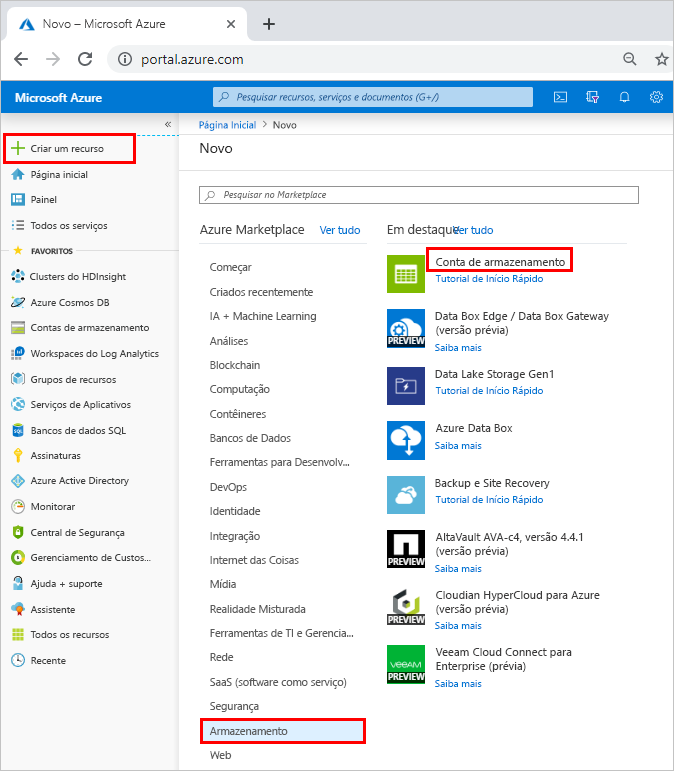The image size is (674, 771).
Task: Click Ver tudo next to Azure Marketplace
Action: (340, 230)
